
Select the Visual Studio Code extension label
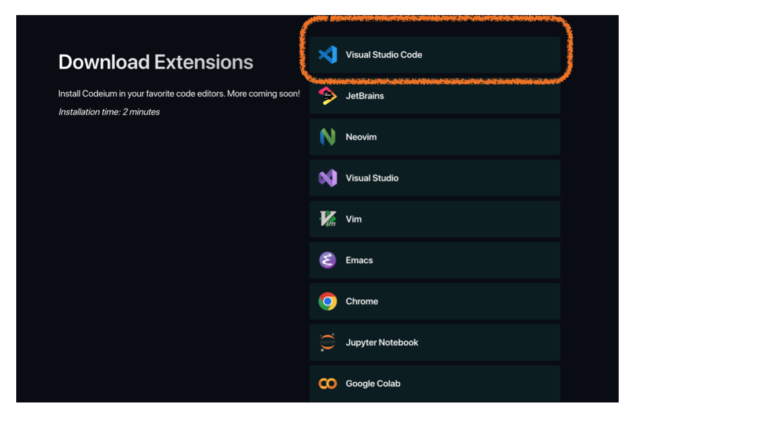point(384,55)
